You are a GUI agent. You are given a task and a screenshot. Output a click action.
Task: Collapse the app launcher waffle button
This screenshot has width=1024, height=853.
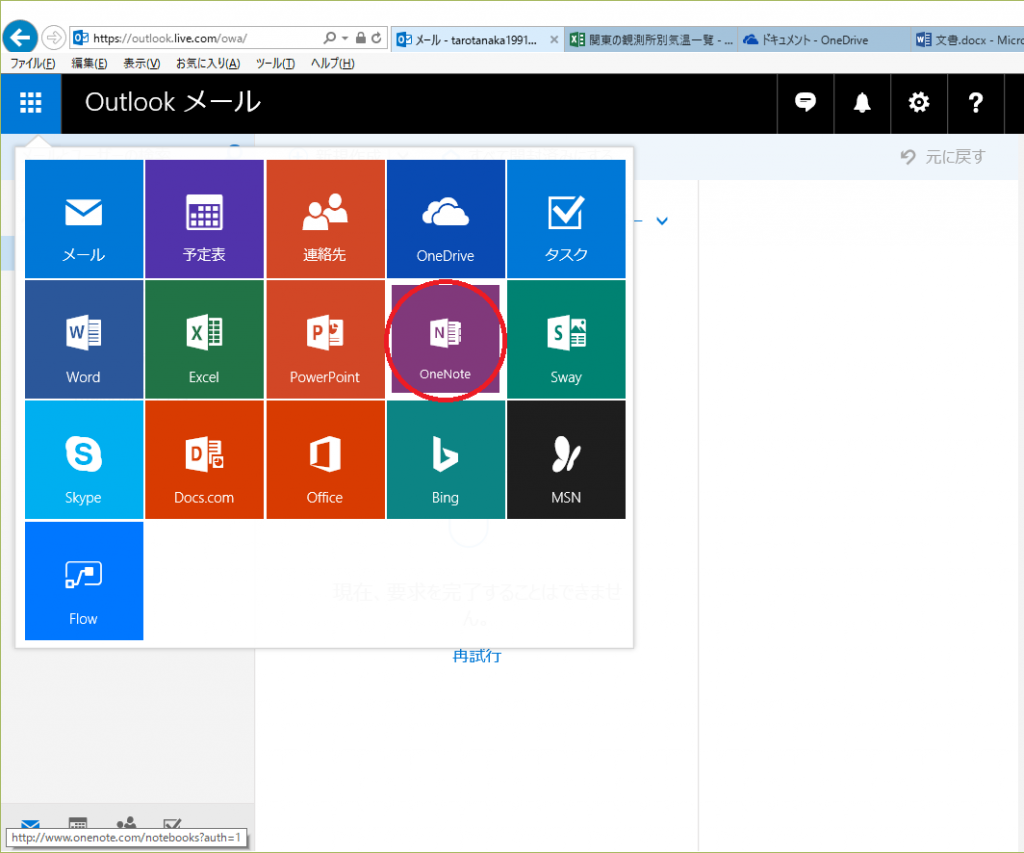31,103
